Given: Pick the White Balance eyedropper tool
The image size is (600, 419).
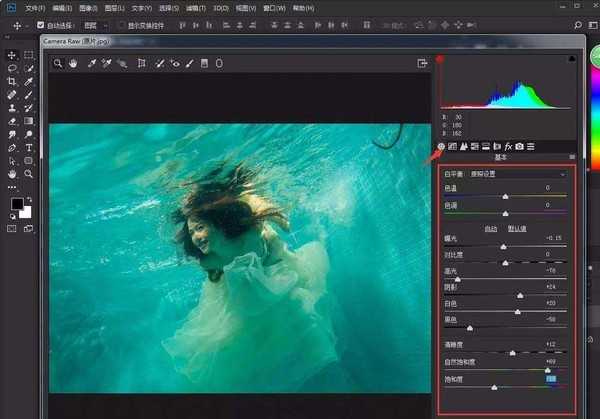Looking at the screenshot, I should coord(92,63).
